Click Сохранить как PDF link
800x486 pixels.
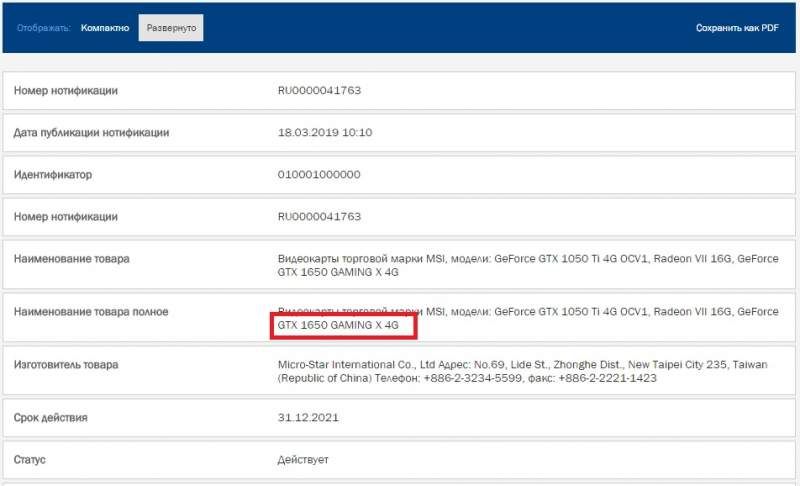[x=737, y=28]
